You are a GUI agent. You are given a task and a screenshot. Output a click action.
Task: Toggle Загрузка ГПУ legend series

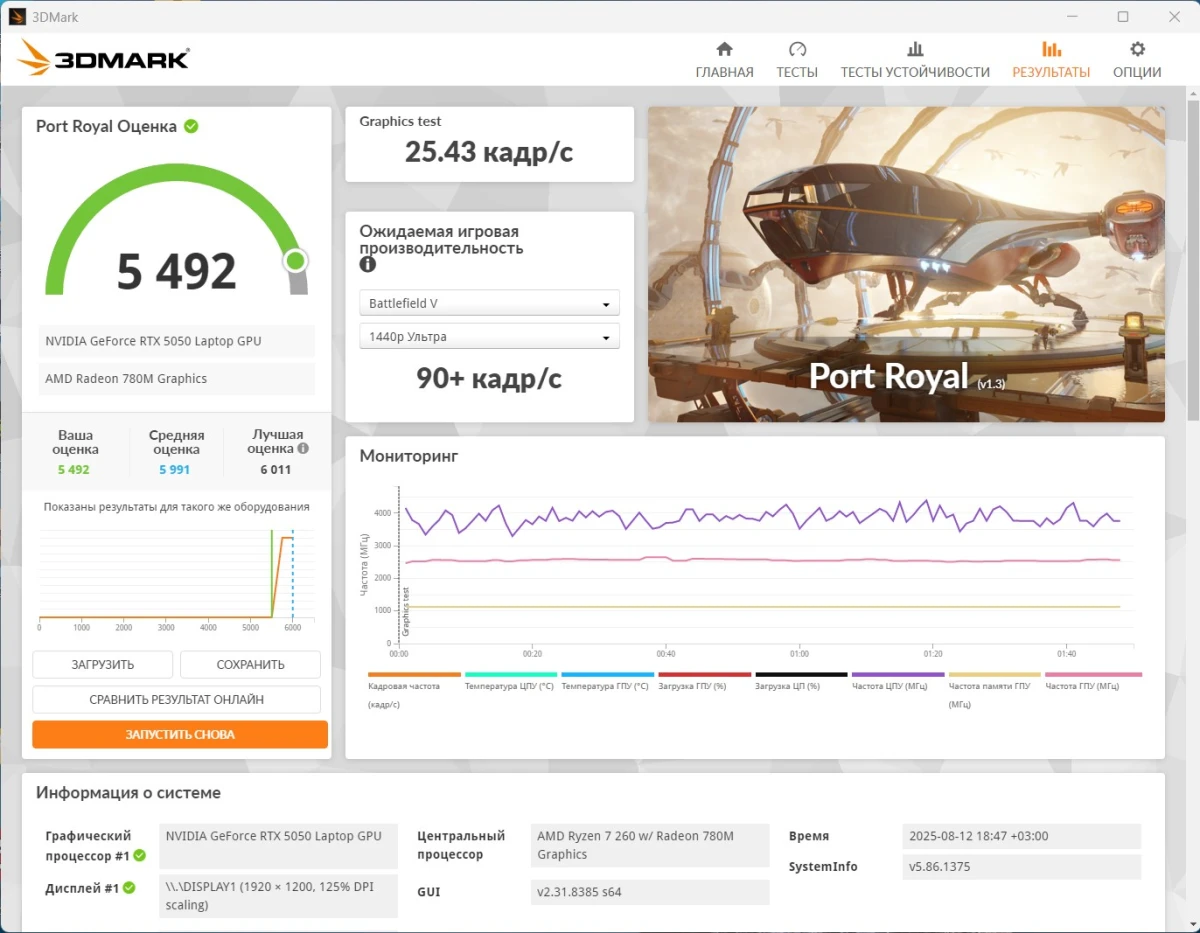(x=704, y=681)
